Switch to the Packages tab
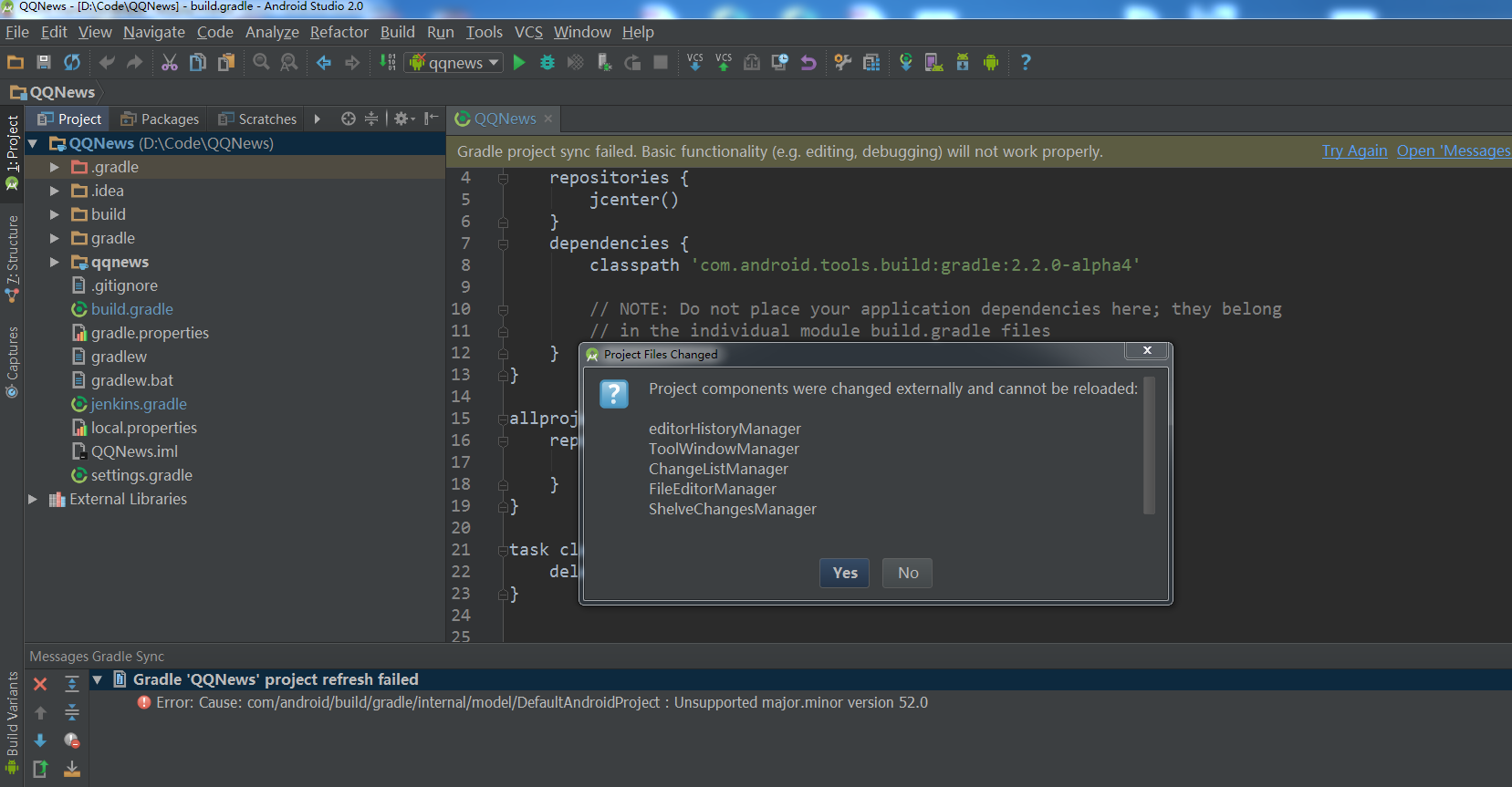This screenshot has height=787, width=1512. pyautogui.click(x=160, y=119)
